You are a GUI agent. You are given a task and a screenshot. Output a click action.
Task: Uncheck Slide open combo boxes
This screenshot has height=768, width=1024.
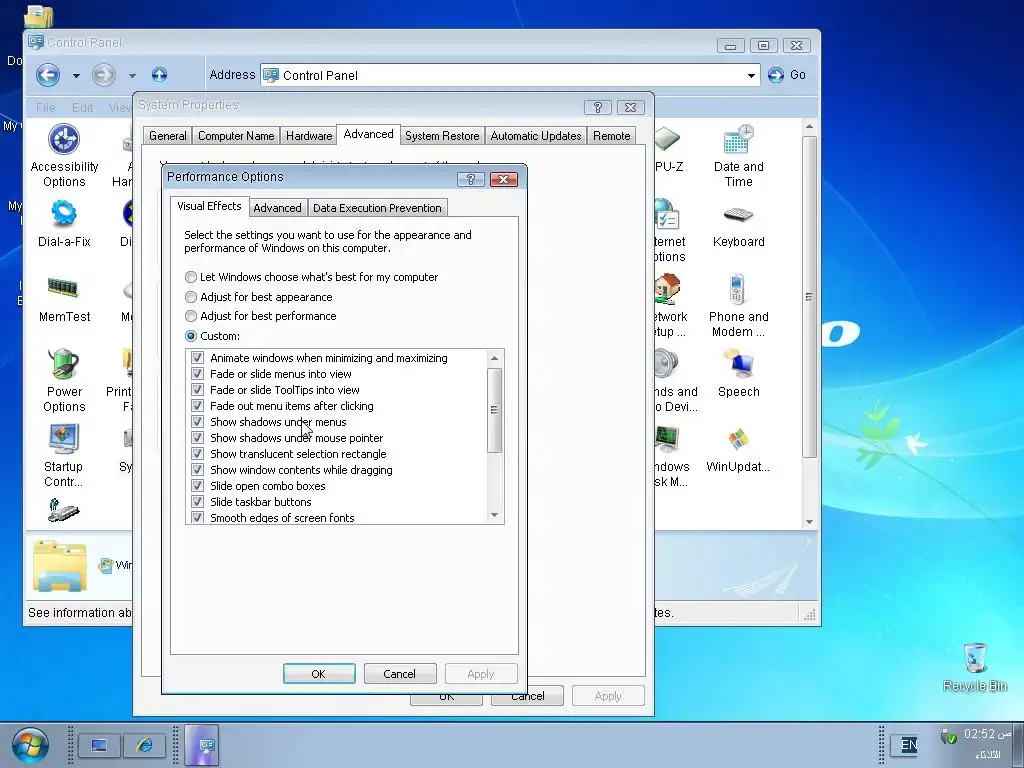point(197,486)
